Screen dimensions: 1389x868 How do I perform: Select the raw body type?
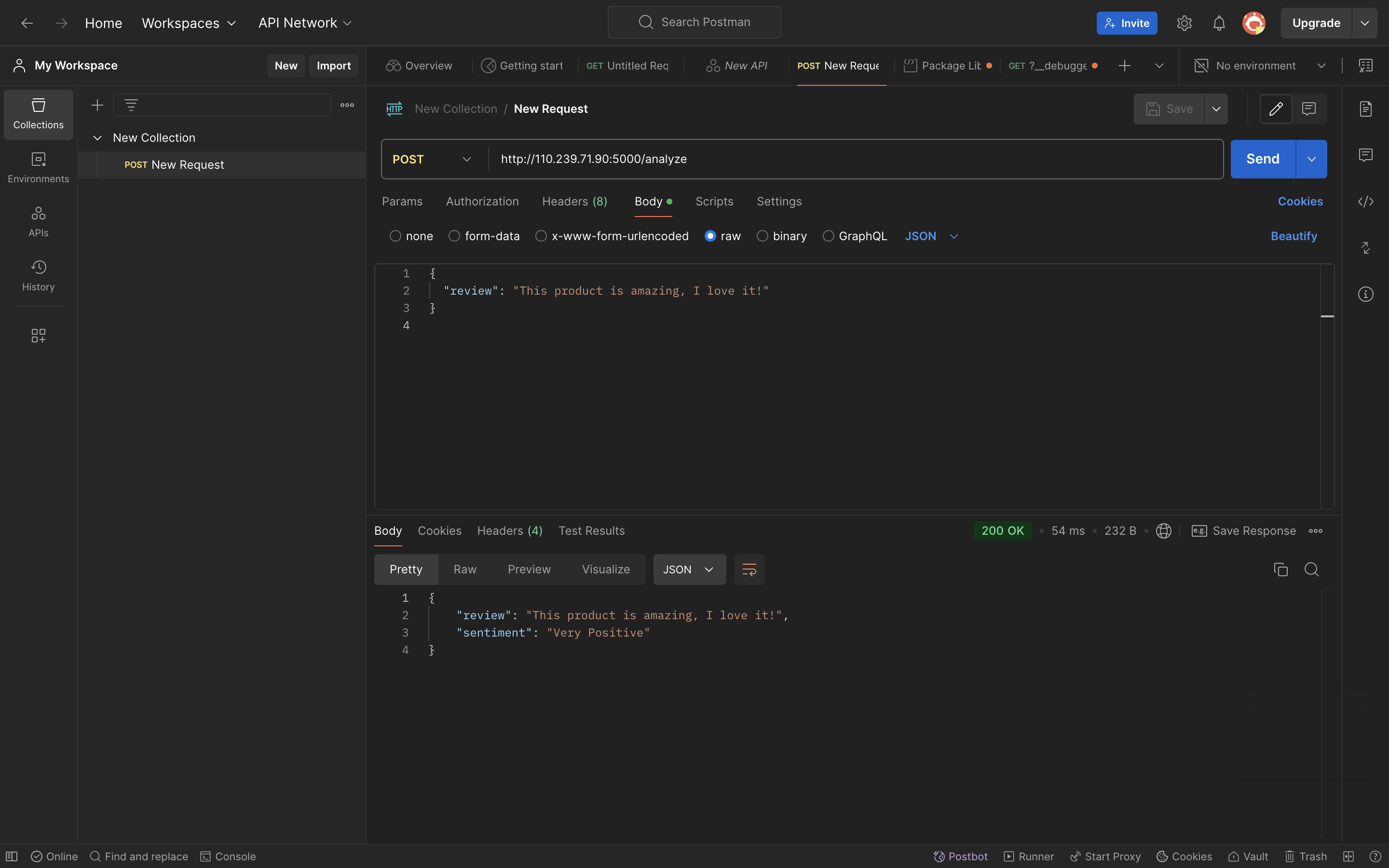tap(722, 236)
